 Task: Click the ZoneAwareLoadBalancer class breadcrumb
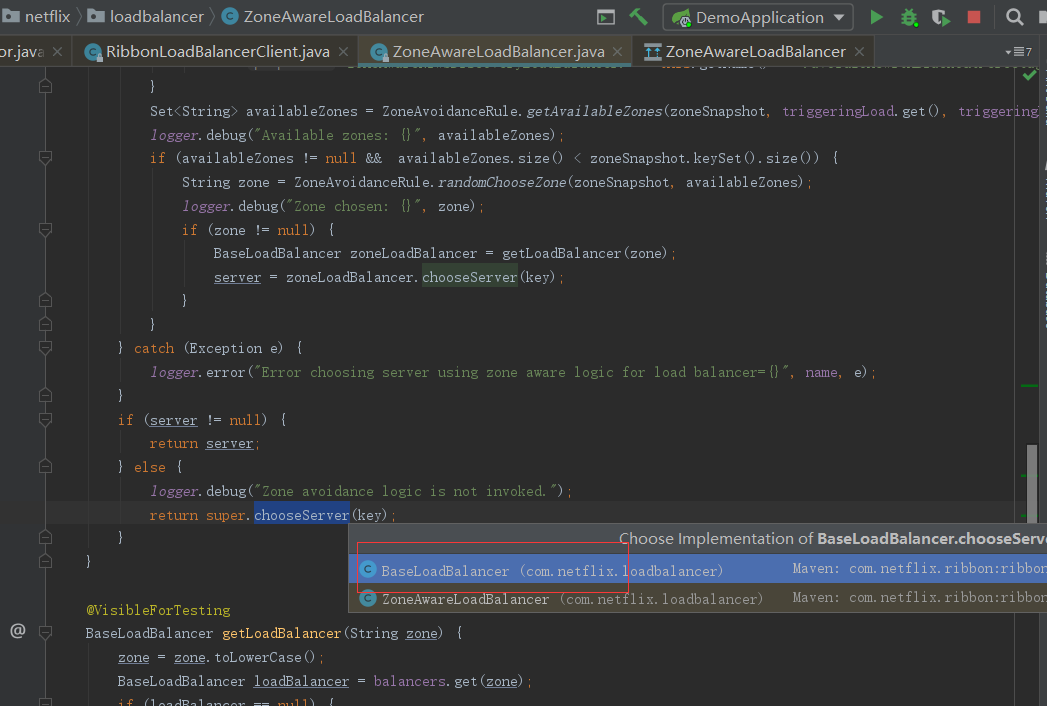tap(323, 17)
